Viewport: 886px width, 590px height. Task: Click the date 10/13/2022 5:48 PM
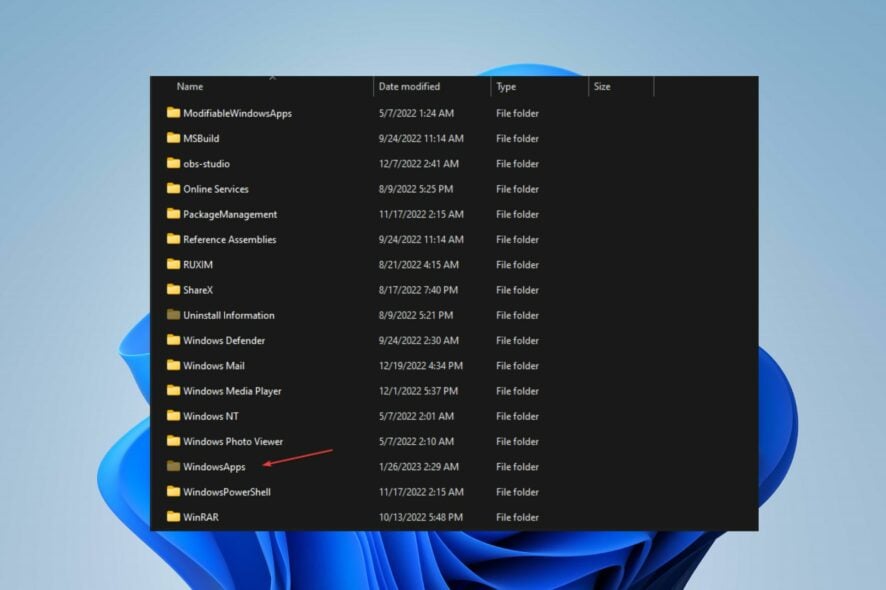(x=421, y=517)
